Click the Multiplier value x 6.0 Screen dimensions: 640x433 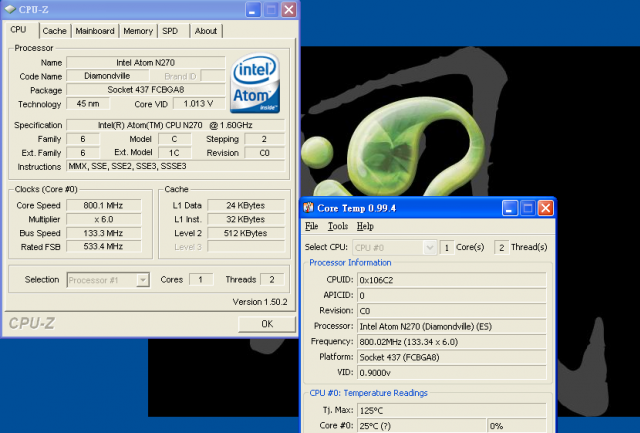pos(104,219)
